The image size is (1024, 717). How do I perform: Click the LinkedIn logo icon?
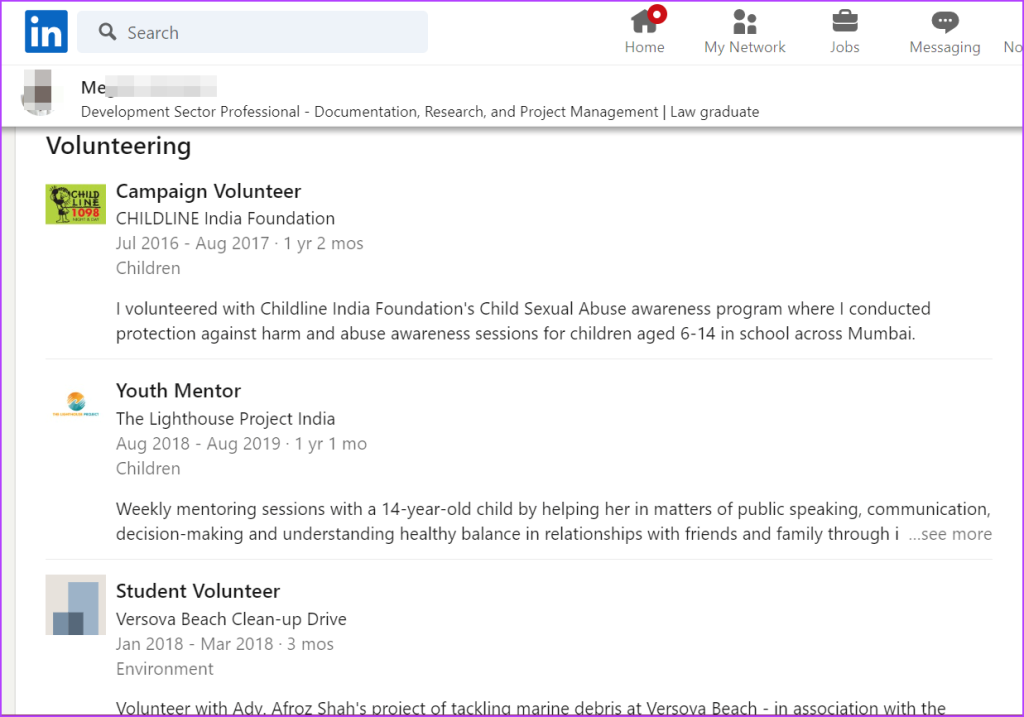[46, 32]
